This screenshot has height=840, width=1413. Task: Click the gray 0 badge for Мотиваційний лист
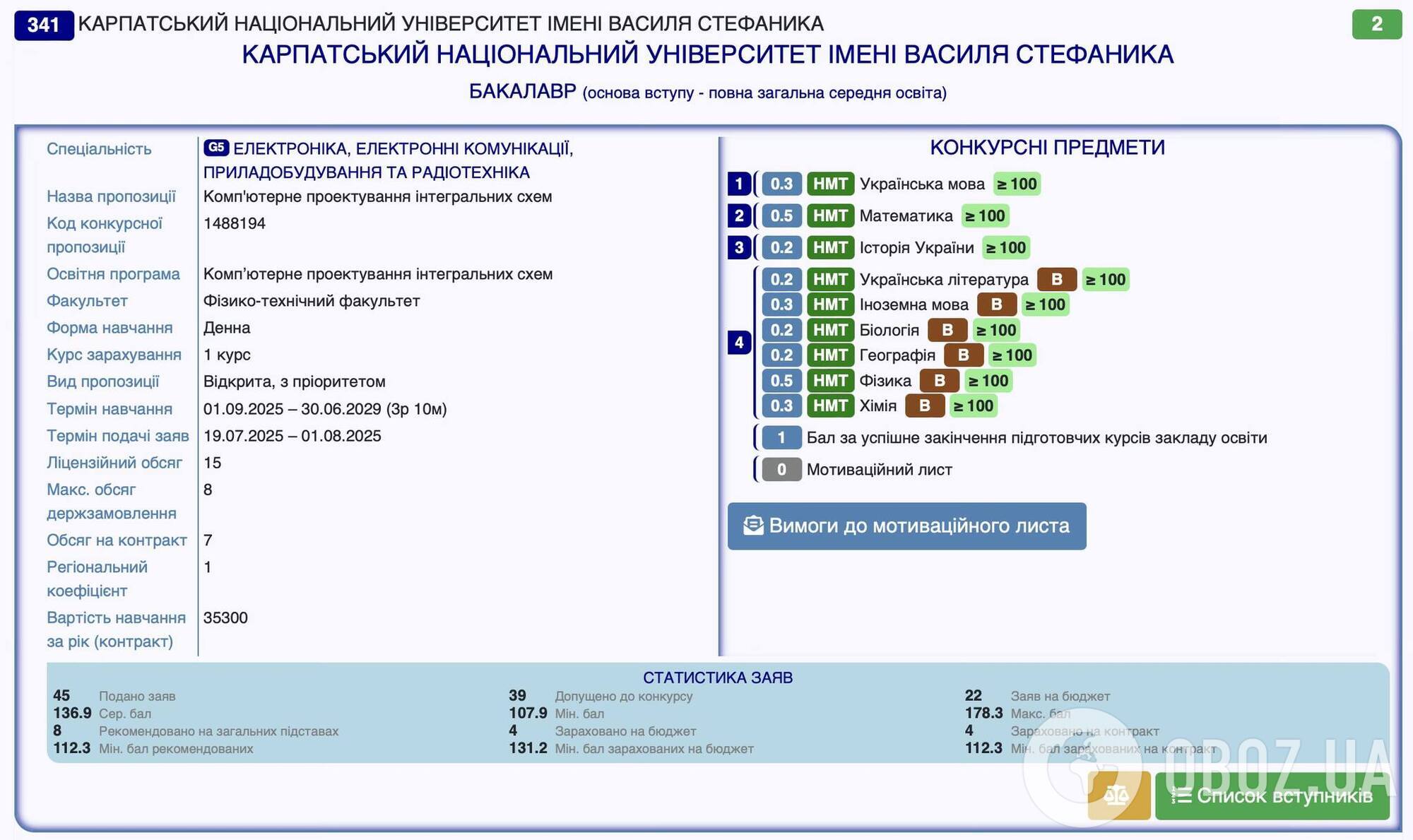pyautogui.click(x=781, y=470)
